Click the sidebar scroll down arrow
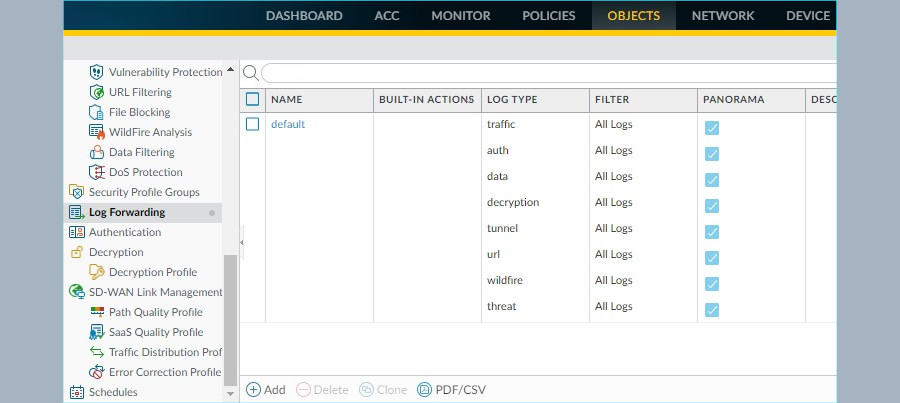 tap(230, 394)
